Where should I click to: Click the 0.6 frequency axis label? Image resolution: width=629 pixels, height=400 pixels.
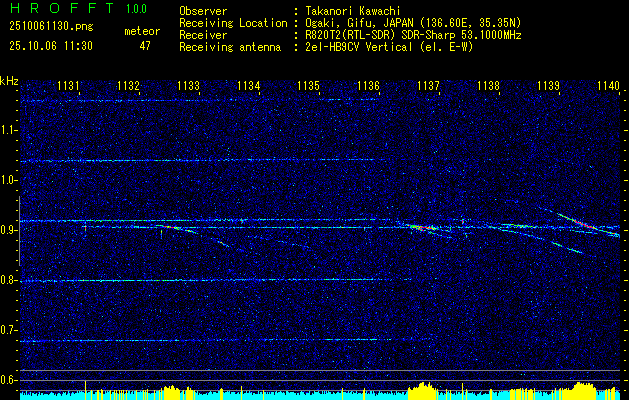coord(9,380)
